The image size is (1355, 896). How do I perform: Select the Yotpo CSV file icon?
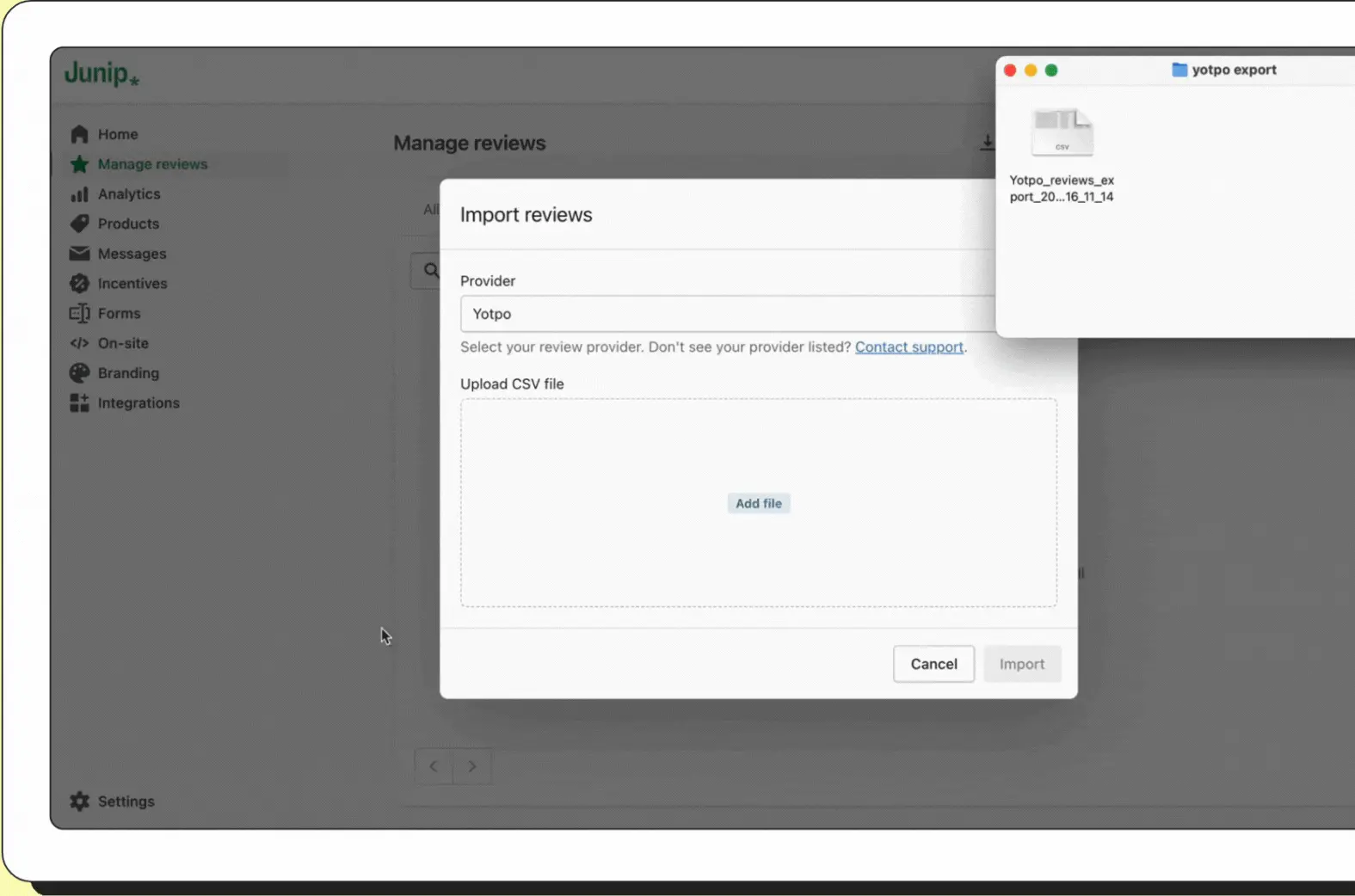[1062, 132]
